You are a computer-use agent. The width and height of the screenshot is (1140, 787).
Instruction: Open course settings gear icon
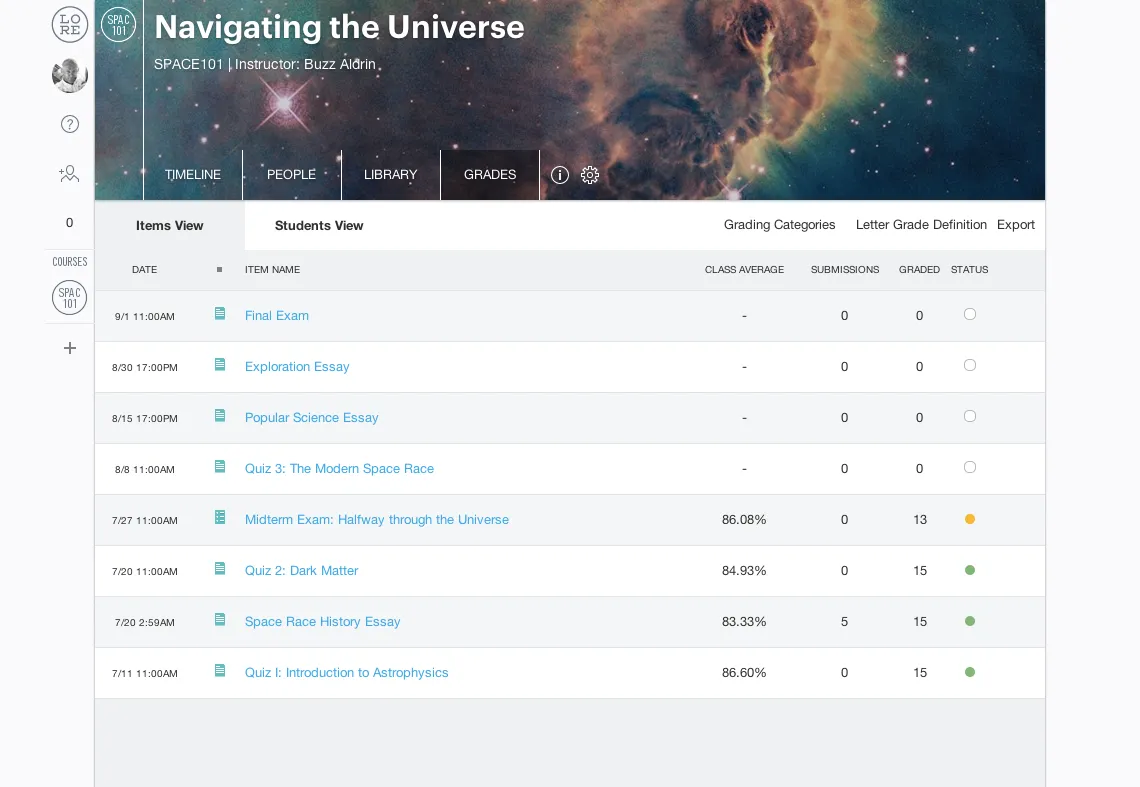tap(590, 175)
